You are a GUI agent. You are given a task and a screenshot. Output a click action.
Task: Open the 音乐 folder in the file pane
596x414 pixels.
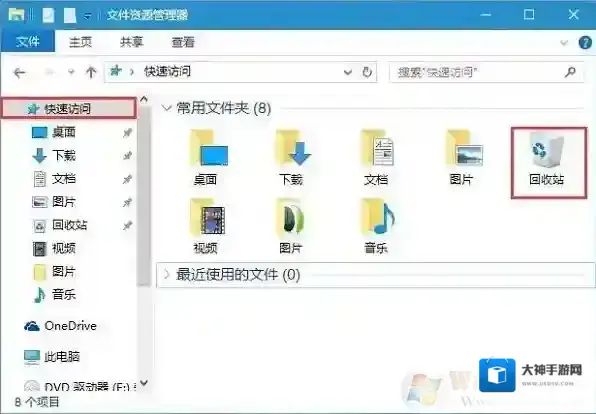coord(377,227)
